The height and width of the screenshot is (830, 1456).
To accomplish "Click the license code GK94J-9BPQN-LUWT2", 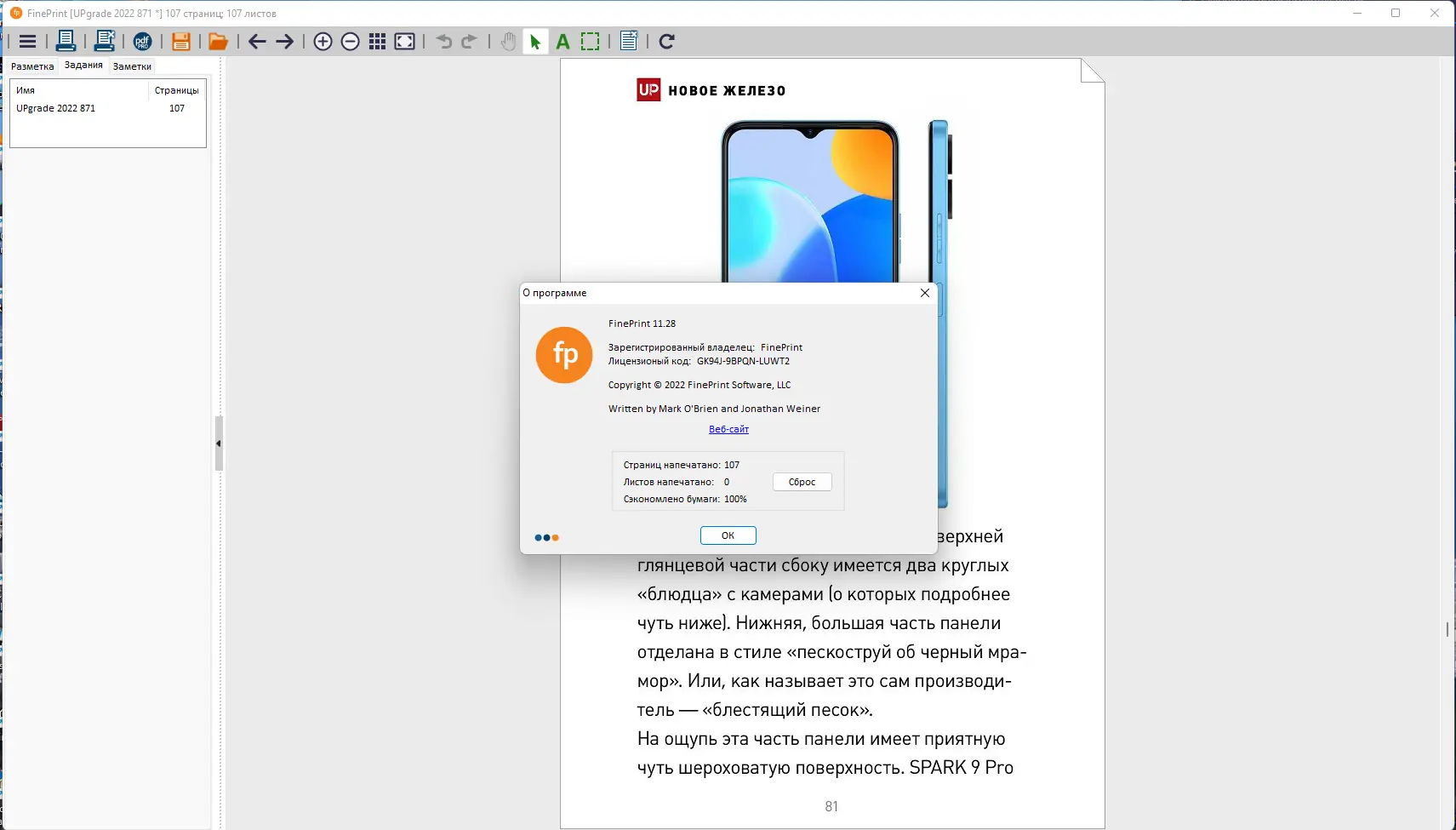I will 743,361.
